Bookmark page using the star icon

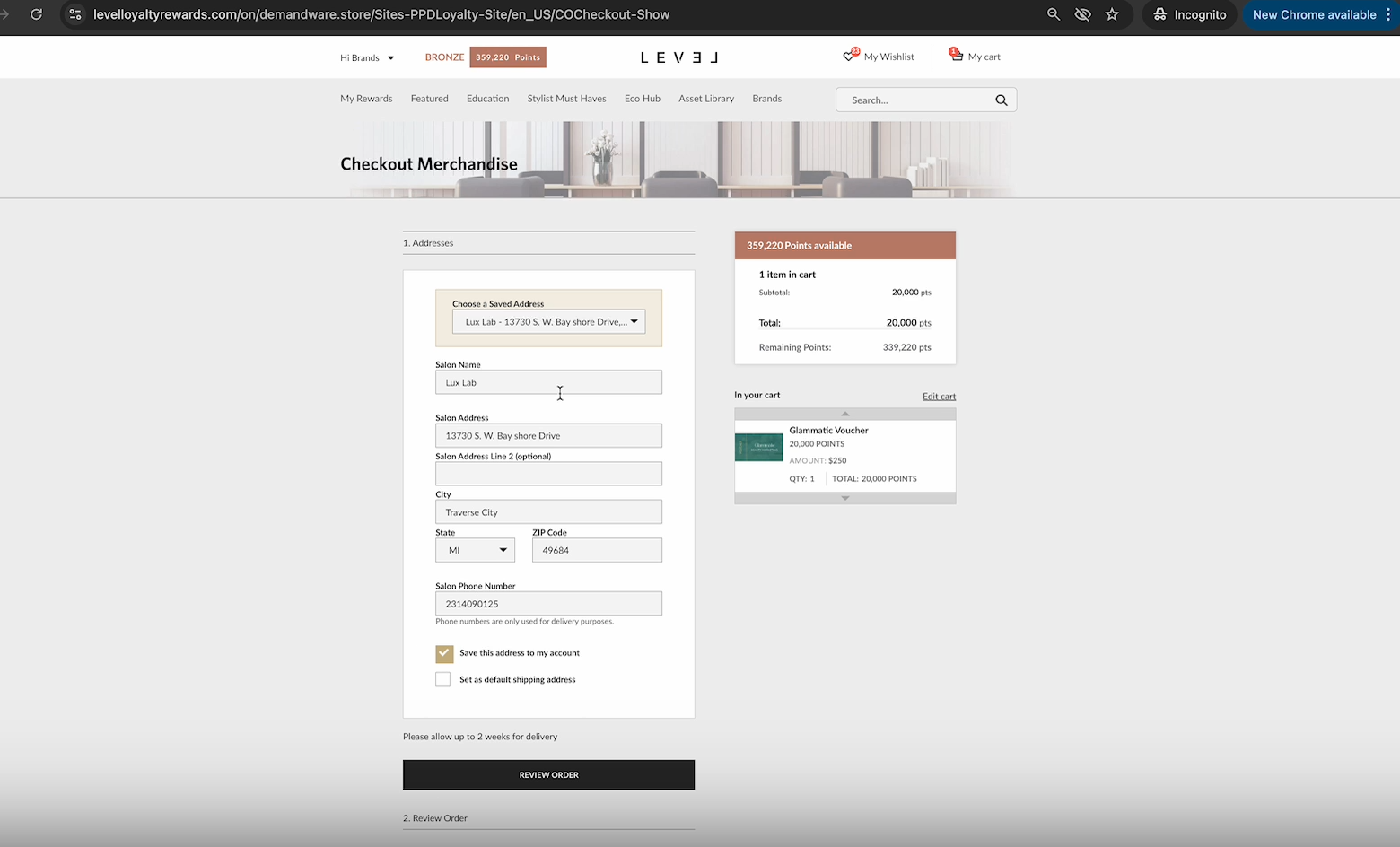pos(1112,14)
